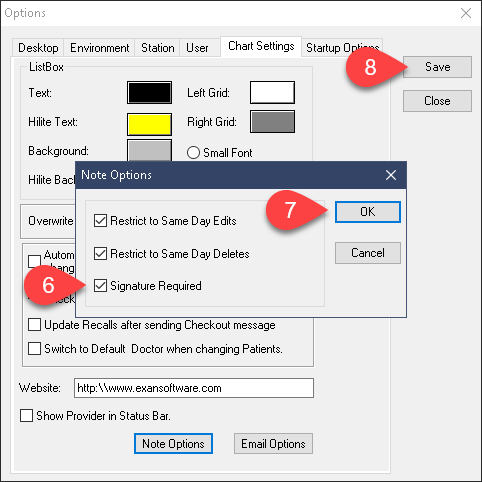482x482 pixels.
Task: Close the Note Options dialog with X
Action: [x=391, y=175]
